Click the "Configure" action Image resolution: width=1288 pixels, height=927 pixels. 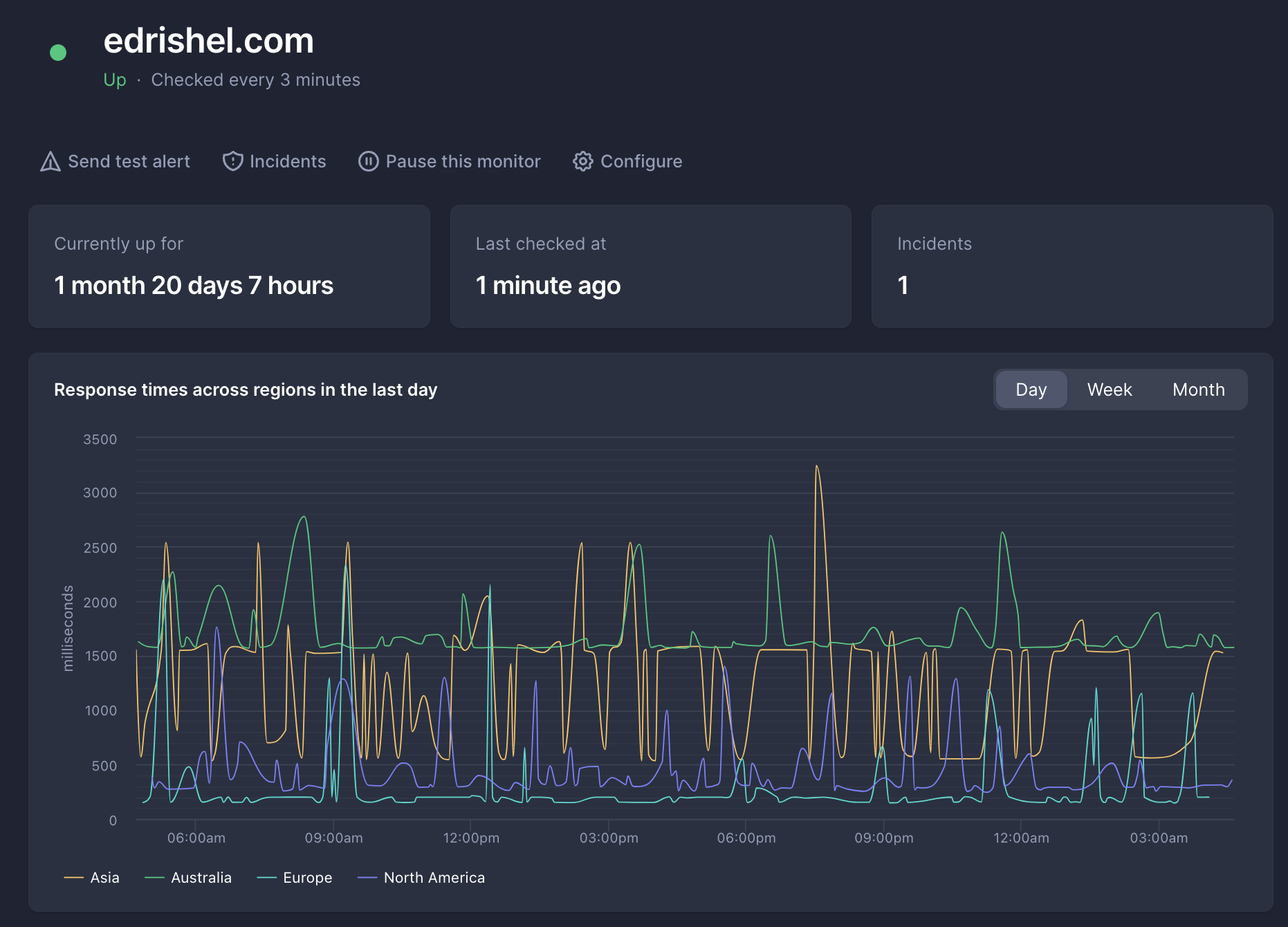coord(641,161)
